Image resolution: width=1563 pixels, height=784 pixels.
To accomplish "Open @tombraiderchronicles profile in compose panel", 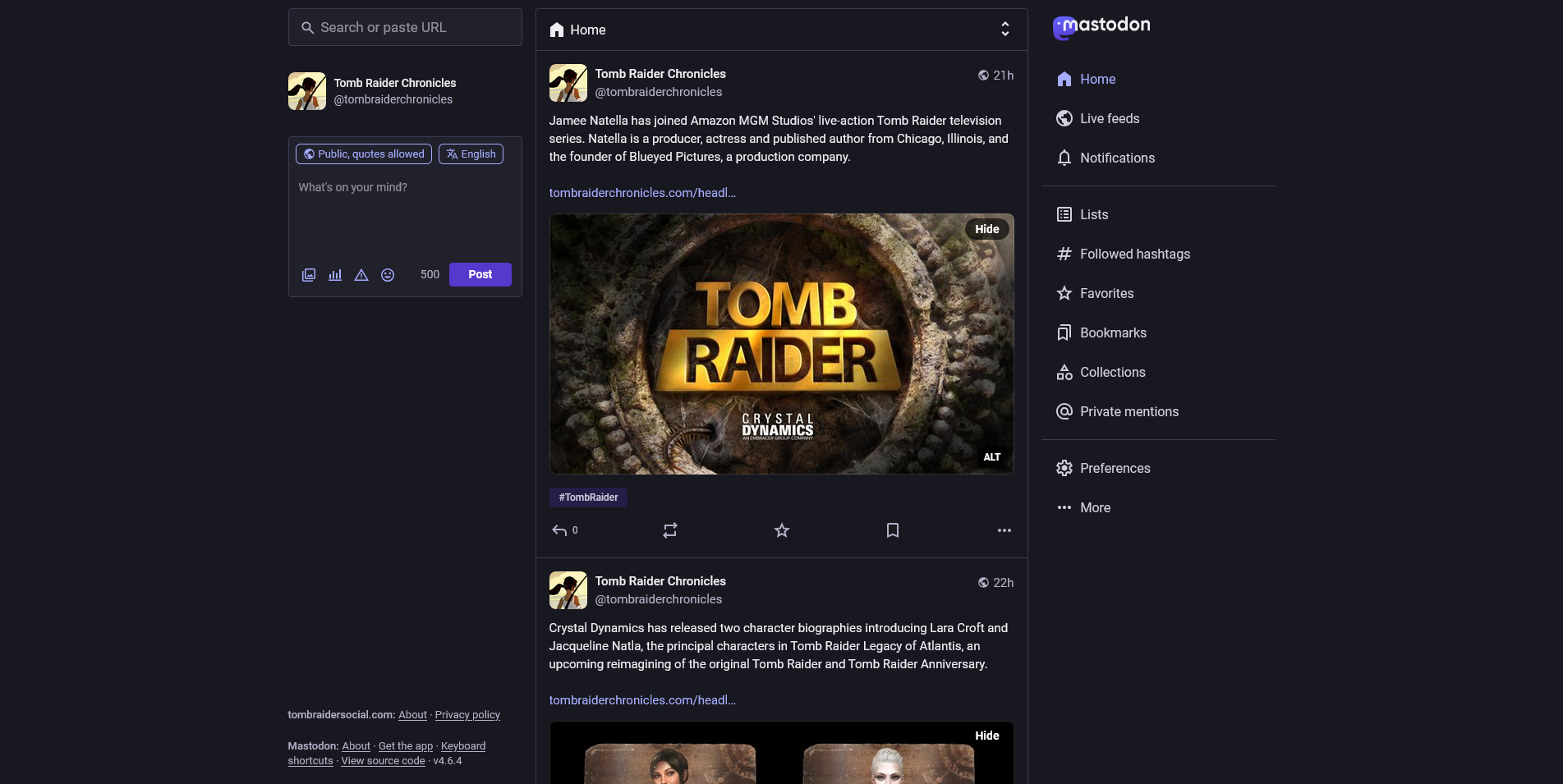I will [393, 99].
